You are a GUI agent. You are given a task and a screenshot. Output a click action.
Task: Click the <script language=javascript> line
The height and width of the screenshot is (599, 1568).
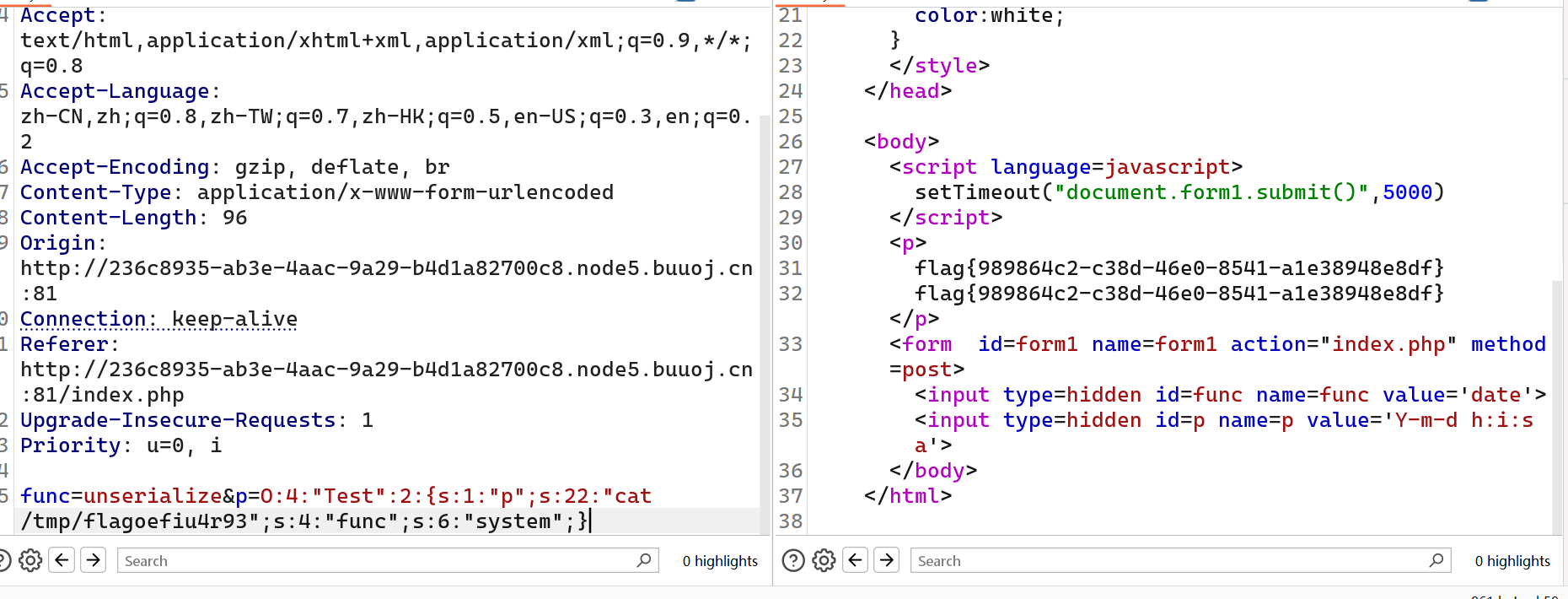1066,167
